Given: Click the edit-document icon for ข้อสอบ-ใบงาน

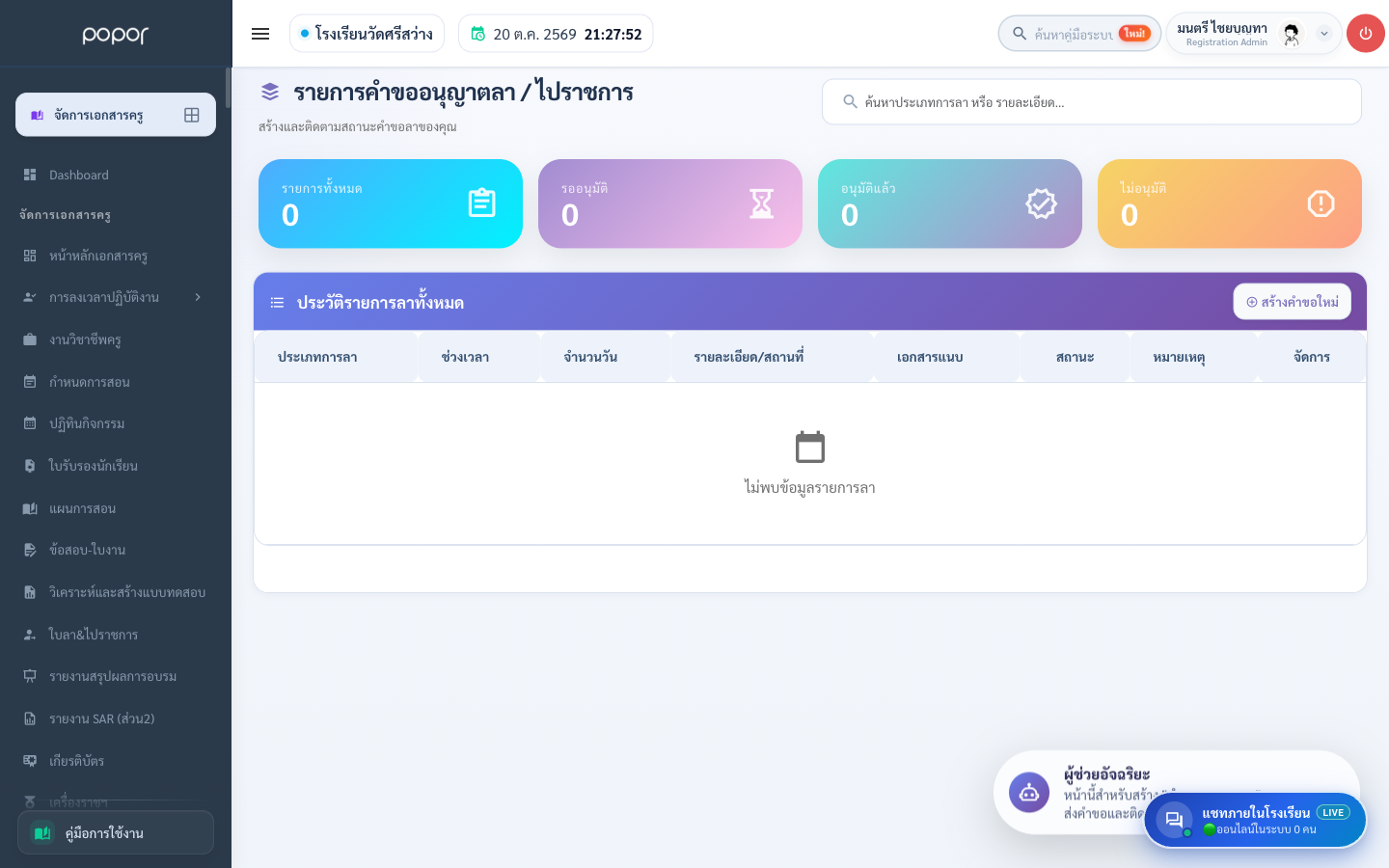Looking at the screenshot, I should click(x=30, y=550).
